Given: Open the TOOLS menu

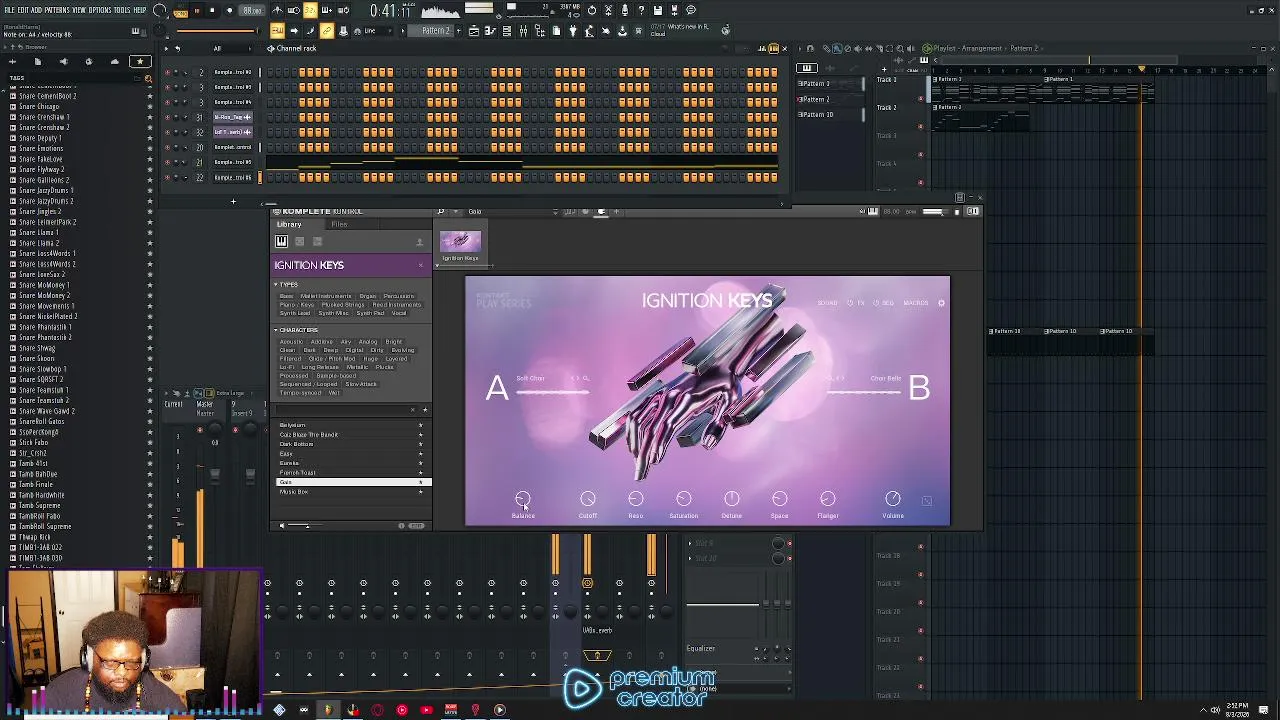Looking at the screenshot, I should [x=122, y=10].
